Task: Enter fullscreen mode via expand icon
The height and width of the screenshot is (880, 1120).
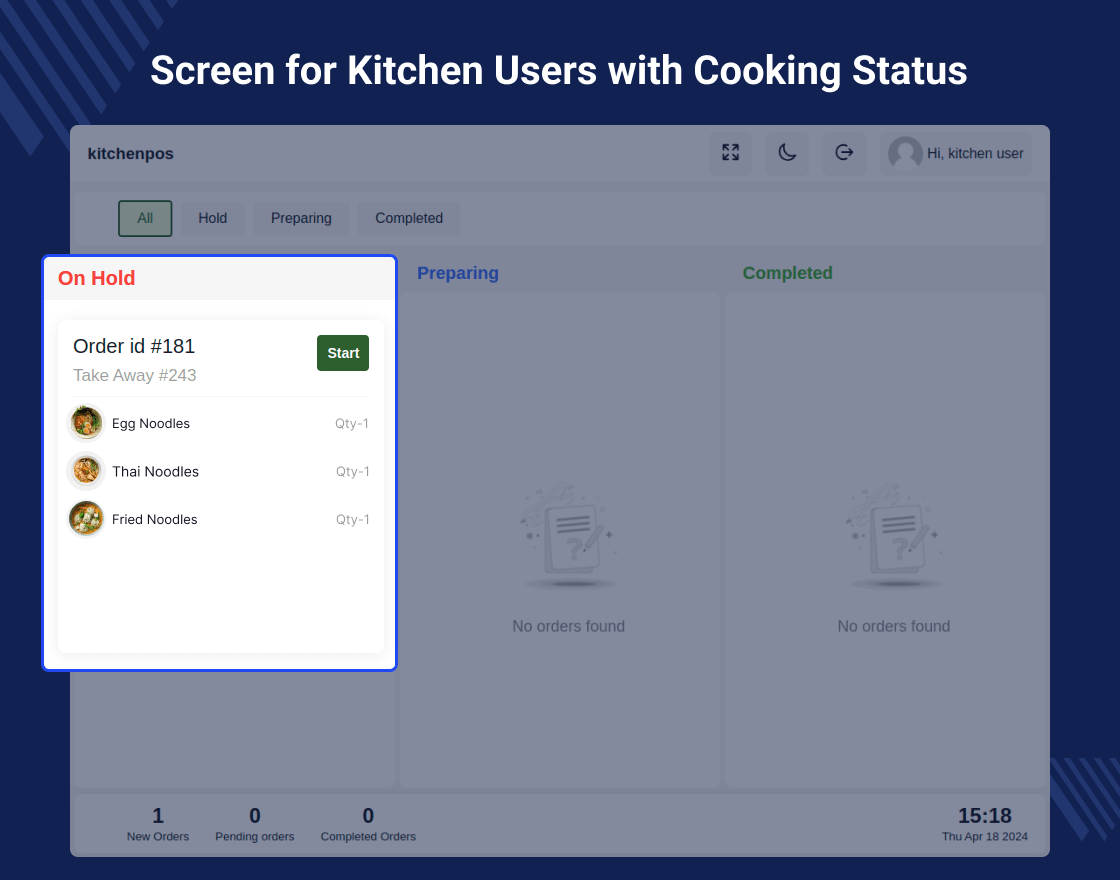Action: tap(730, 153)
